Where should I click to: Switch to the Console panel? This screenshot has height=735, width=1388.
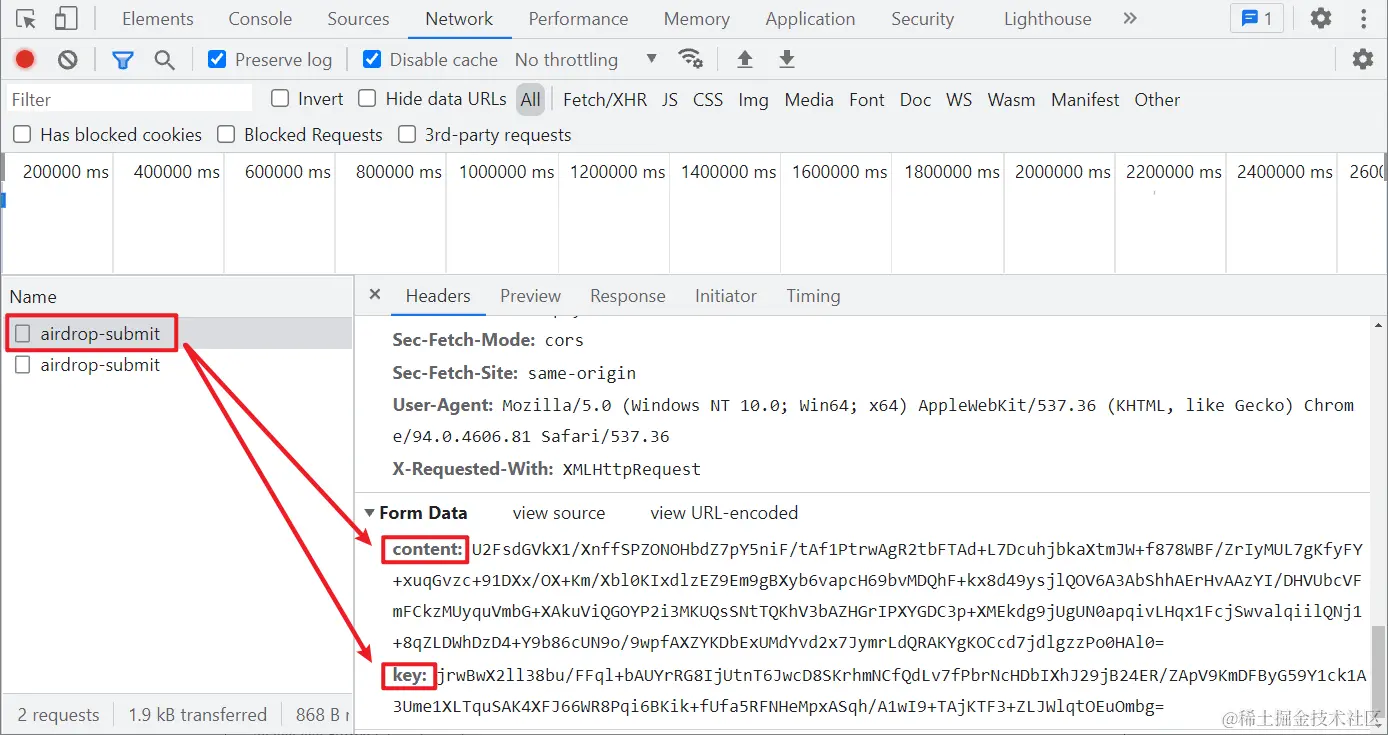(x=260, y=19)
